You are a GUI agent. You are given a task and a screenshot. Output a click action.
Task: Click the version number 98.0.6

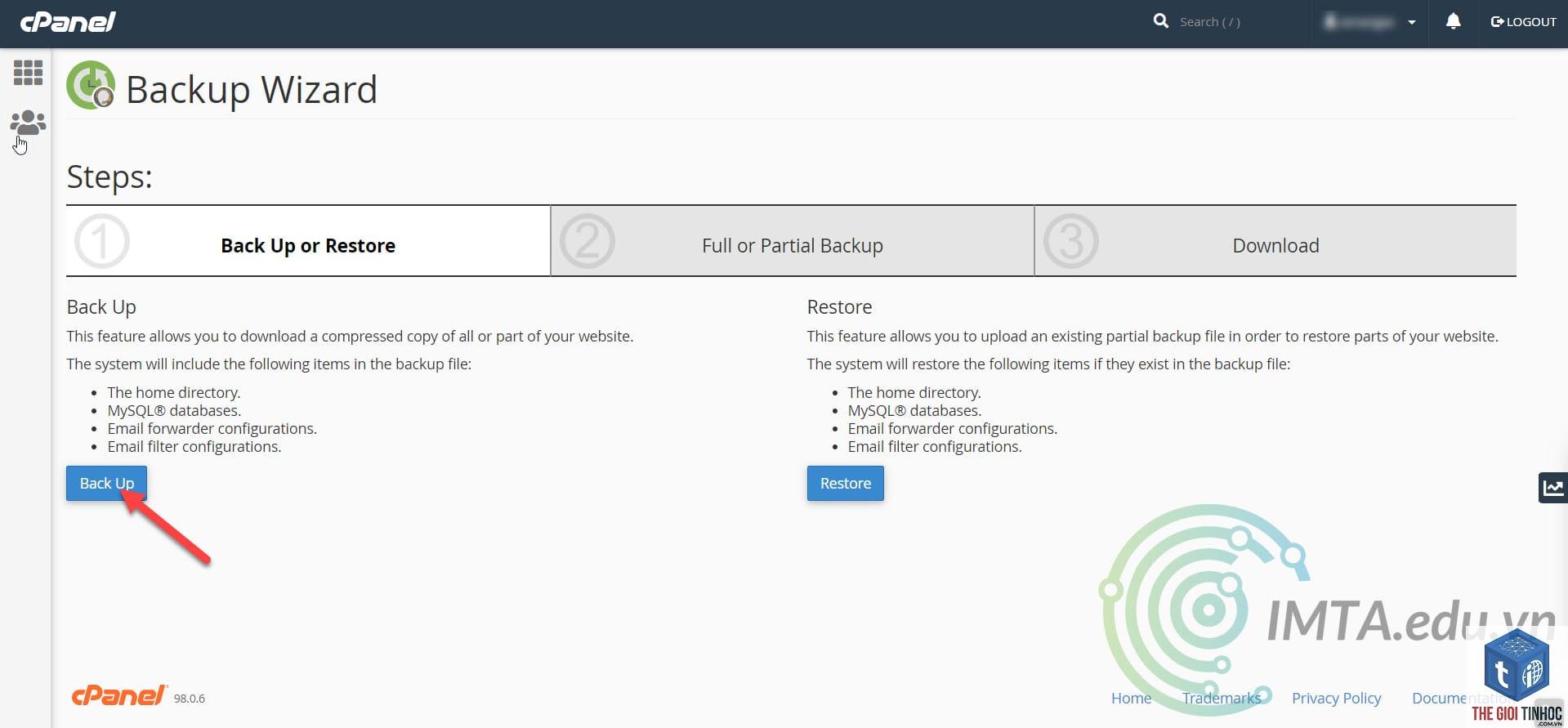click(189, 699)
